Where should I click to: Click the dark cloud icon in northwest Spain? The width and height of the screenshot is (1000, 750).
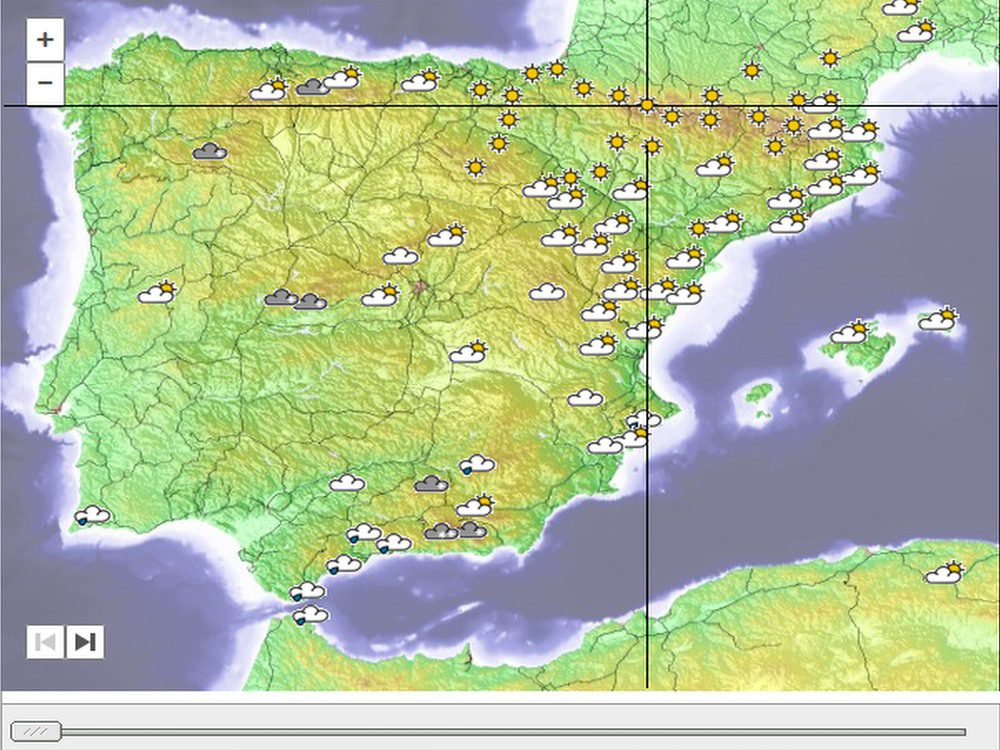[x=209, y=151]
